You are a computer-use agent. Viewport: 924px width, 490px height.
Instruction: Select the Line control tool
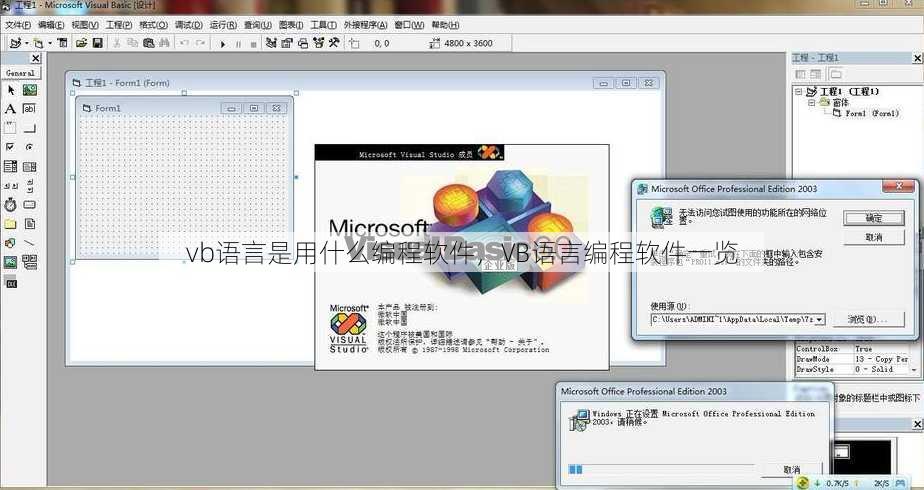(x=29, y=243)
